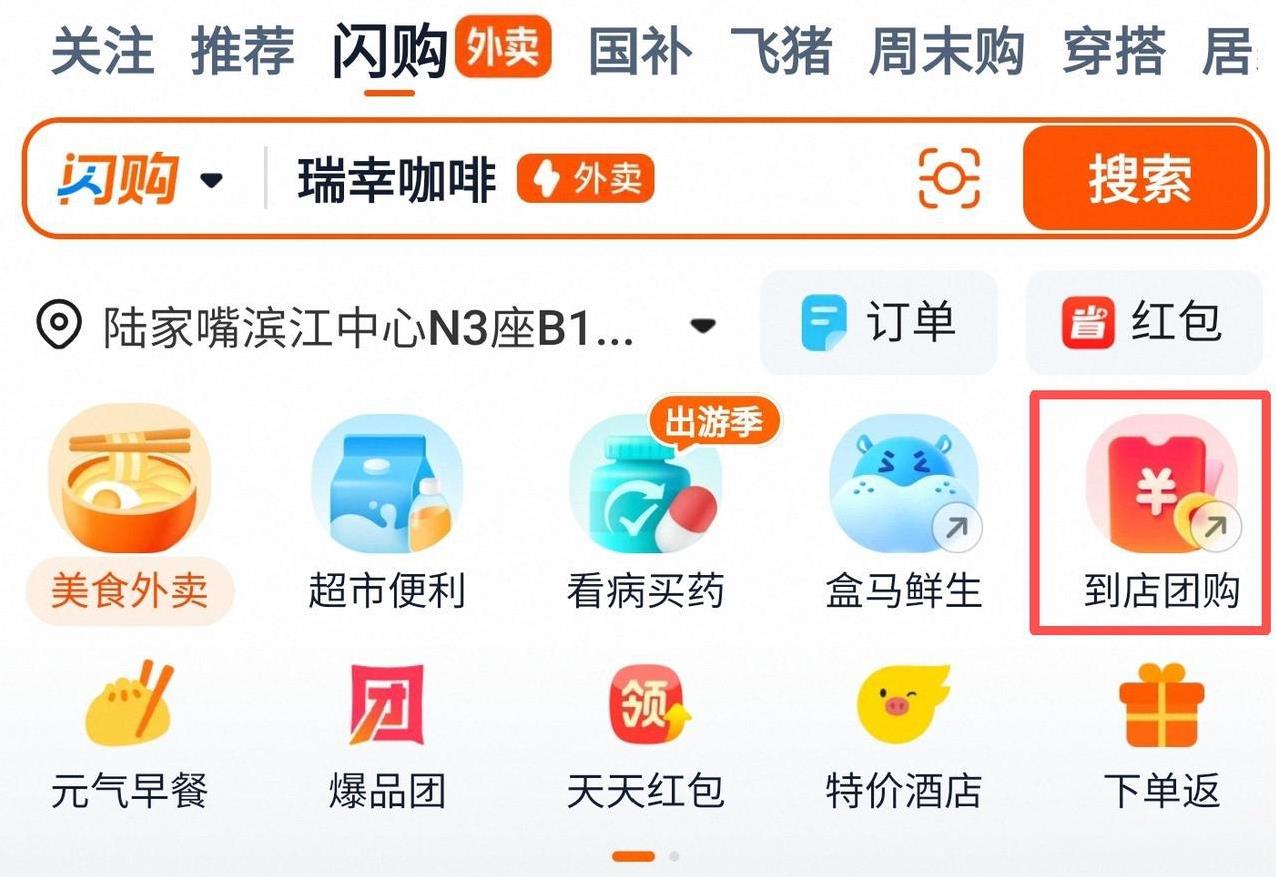Viewport: 1276px width, 877px height.
Task: Open the 下单返 gift box icon
Action: pyautogui.click(x=1162, y=705)
